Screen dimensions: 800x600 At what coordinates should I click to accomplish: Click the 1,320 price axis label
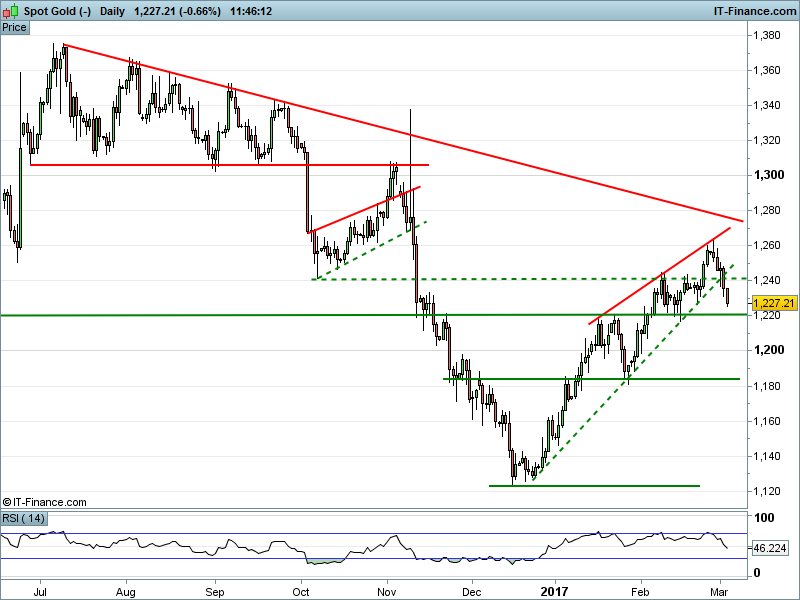(767, 140)
